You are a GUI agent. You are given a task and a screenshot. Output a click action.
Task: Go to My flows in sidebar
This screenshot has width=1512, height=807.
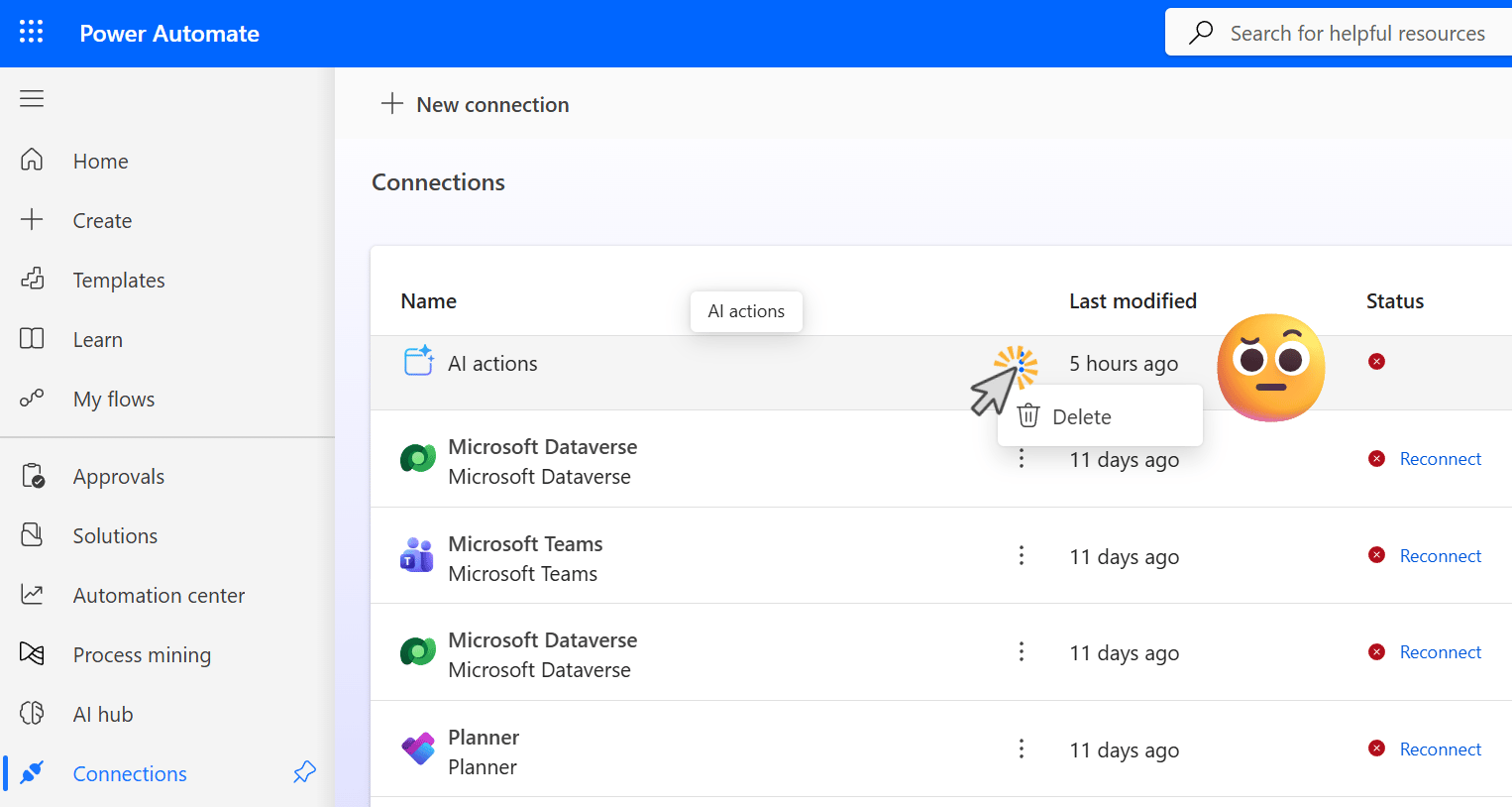pyautogui.click(x=114, y=399)
